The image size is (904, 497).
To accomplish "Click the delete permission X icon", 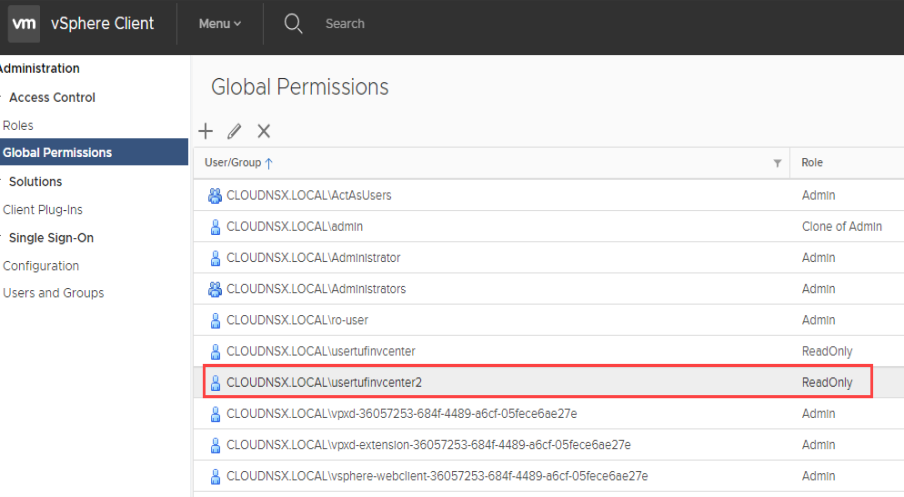I will 263,131.
